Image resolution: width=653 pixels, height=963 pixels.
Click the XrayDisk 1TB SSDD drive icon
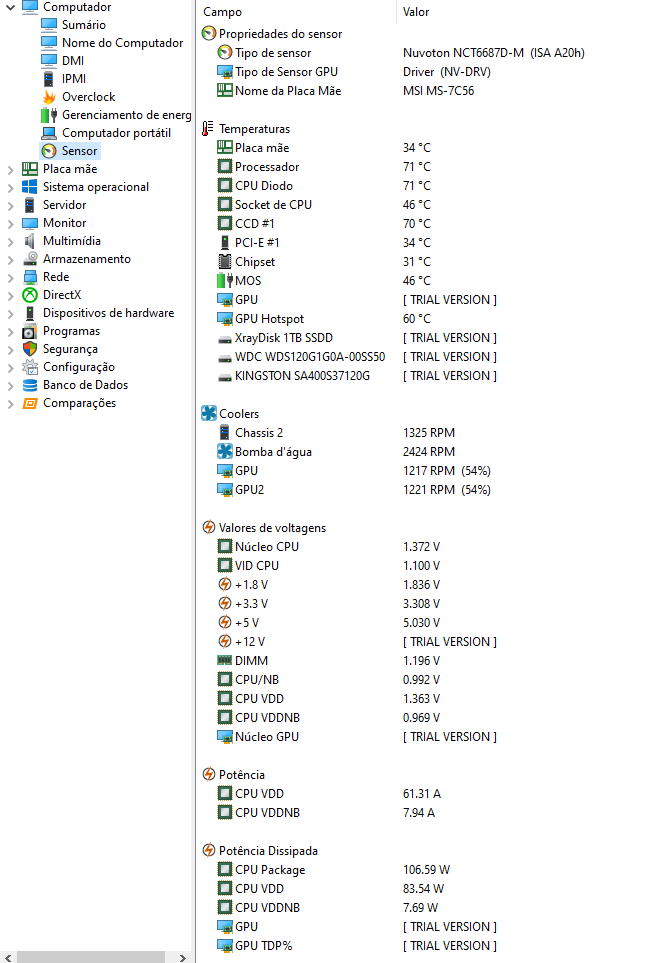click(x=225, y=338)
